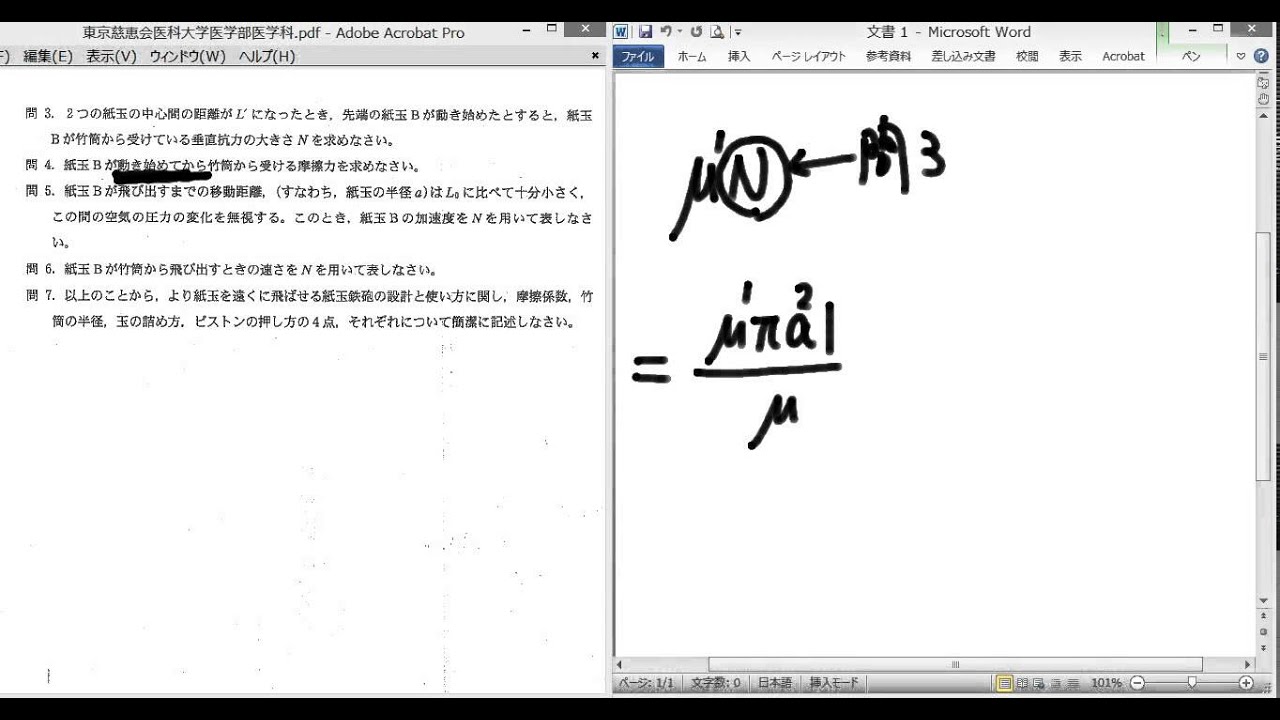Click the Select Browse Object button

[x=1264, y=632]
